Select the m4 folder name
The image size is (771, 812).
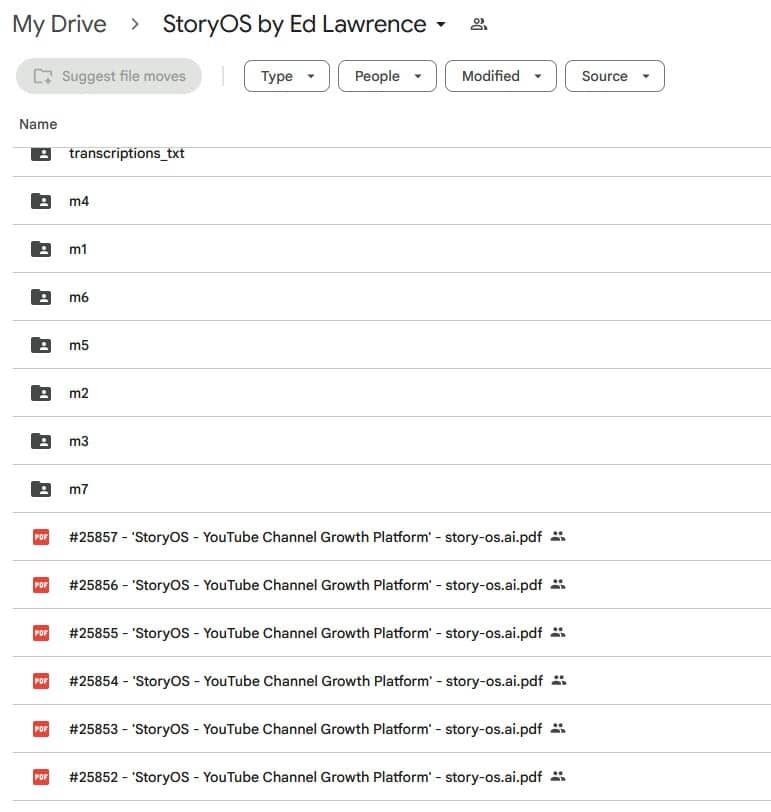coord(79,201)
